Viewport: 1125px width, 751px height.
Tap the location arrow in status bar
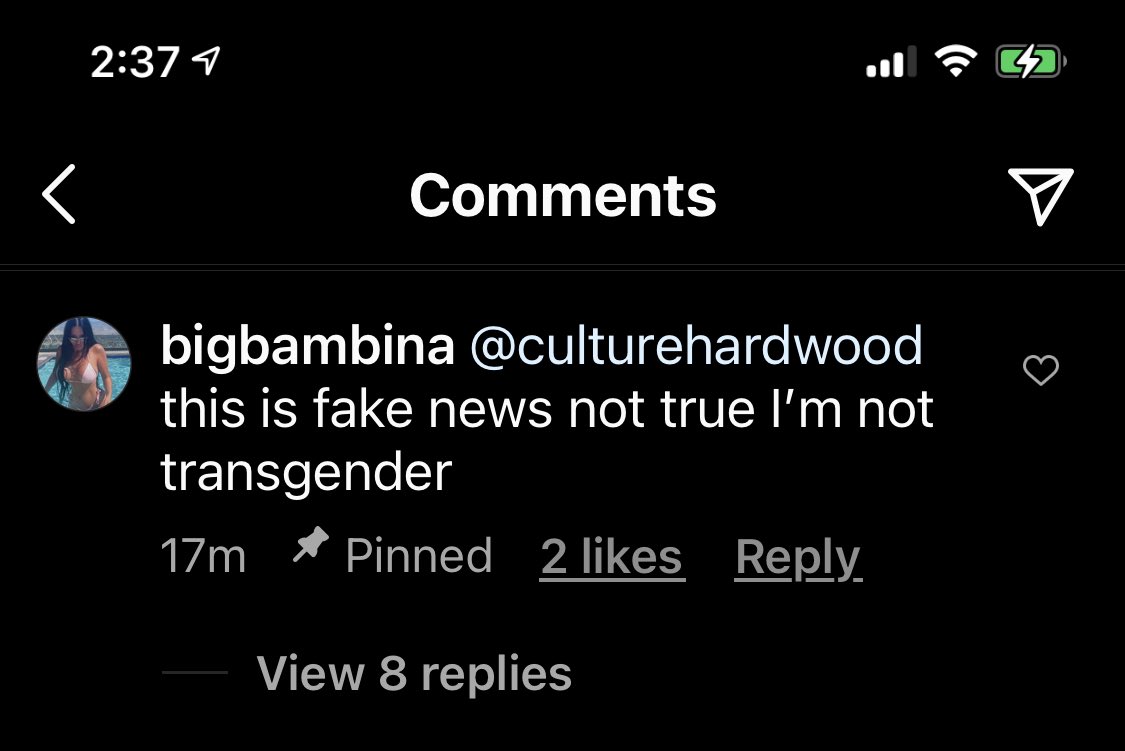pyautogui.click(x=207, y=61)
